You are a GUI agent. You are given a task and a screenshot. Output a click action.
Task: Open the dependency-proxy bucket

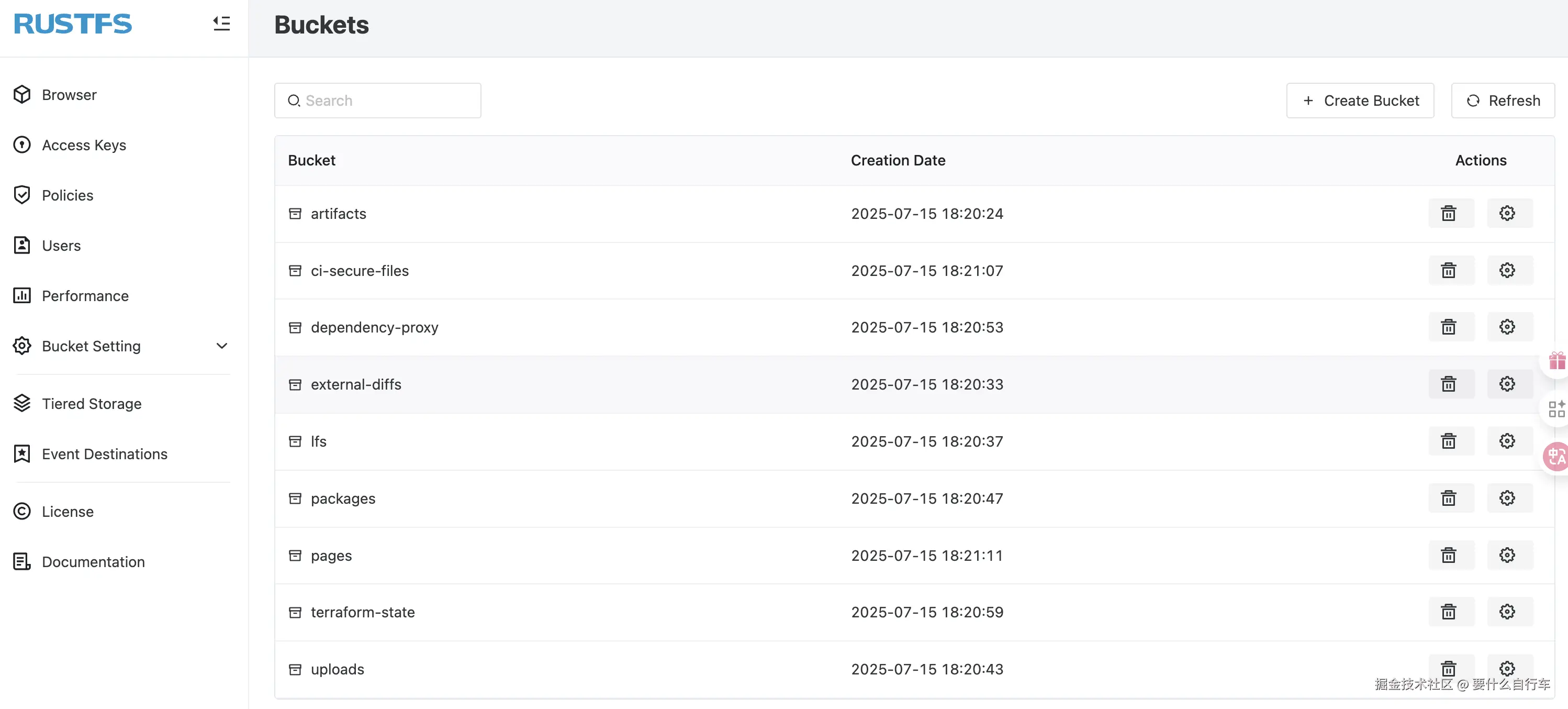coord(374,327)
